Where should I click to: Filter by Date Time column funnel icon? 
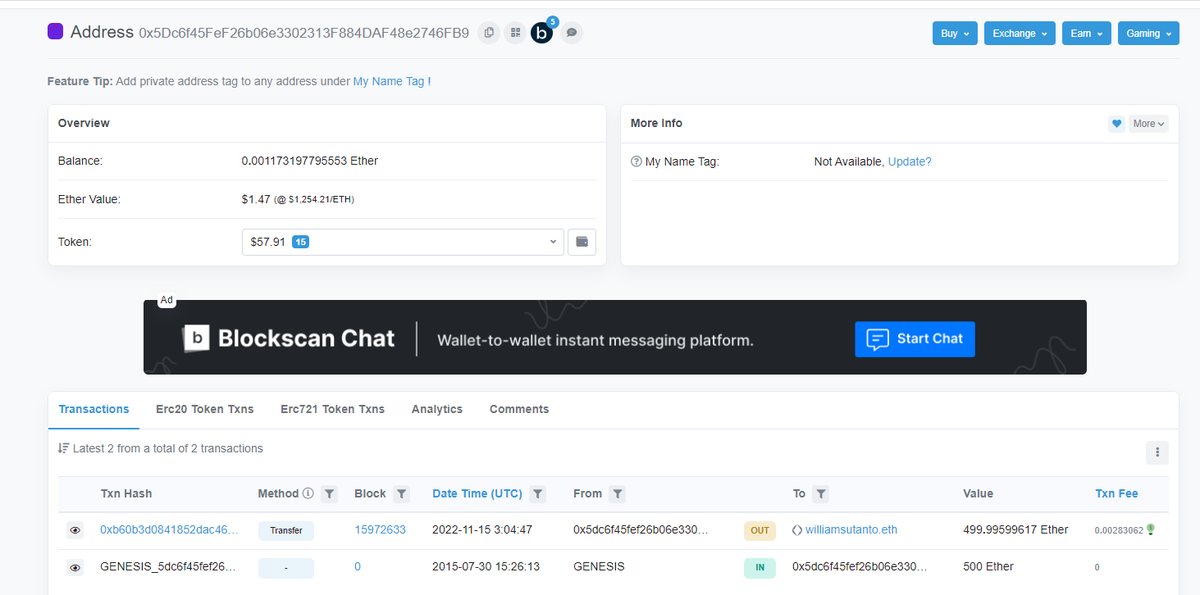pos(538,494)
